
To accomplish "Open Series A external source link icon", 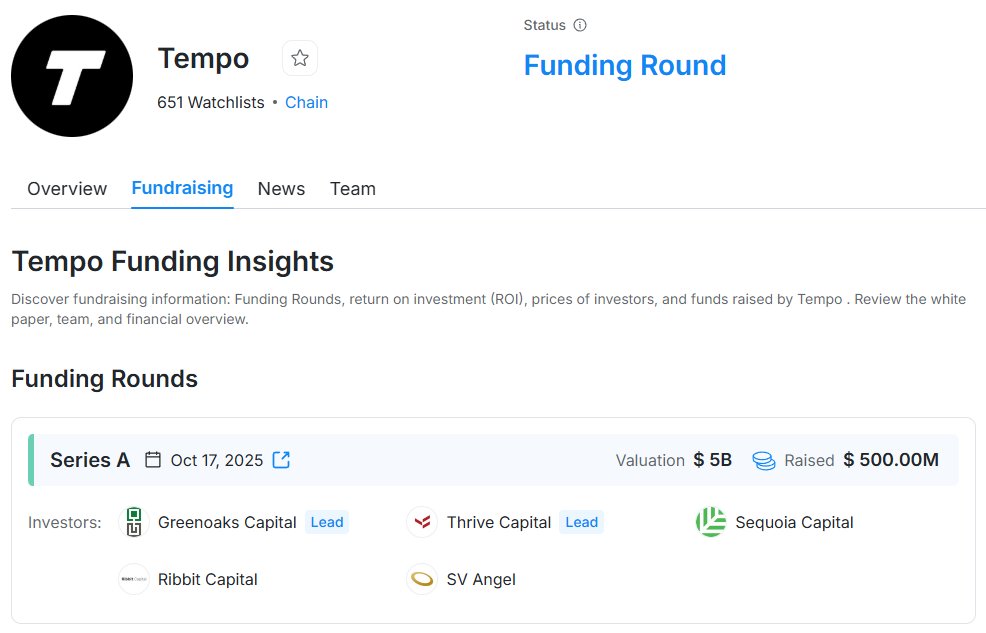I will coord(281,460).
